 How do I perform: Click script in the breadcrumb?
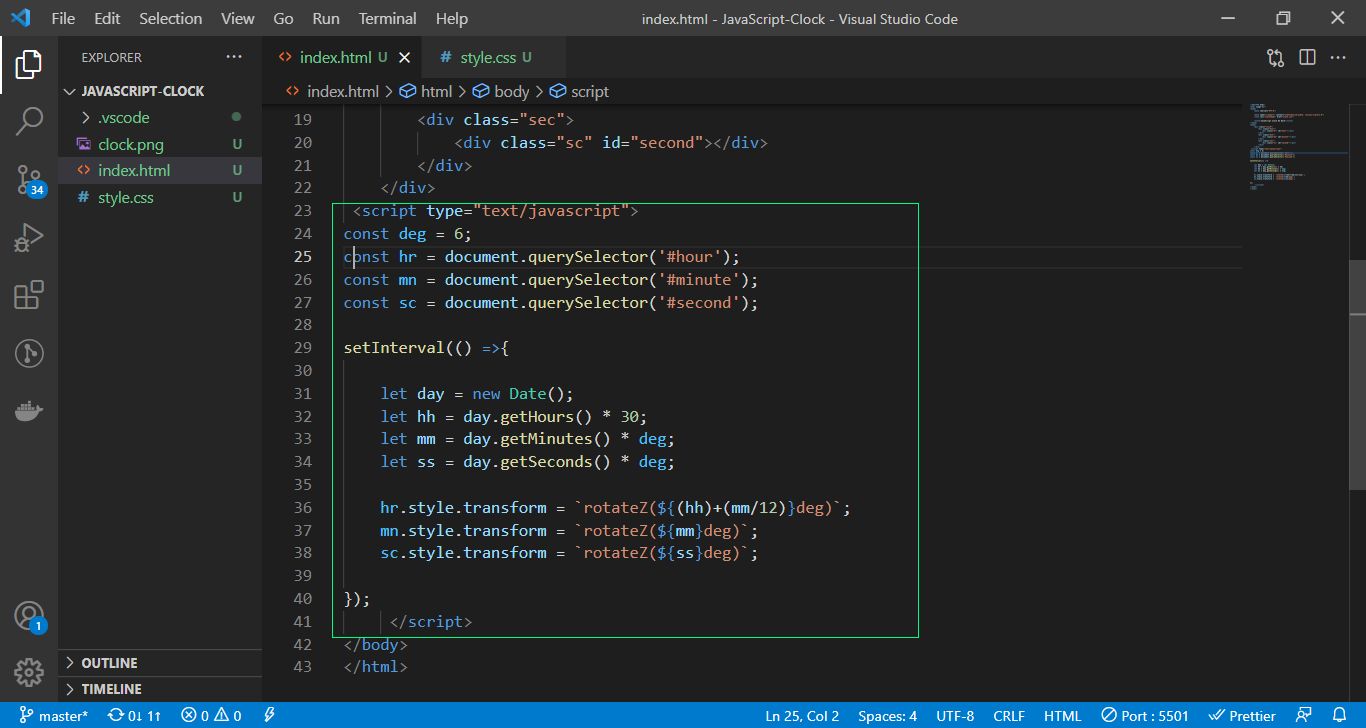[x=579, y=91]
